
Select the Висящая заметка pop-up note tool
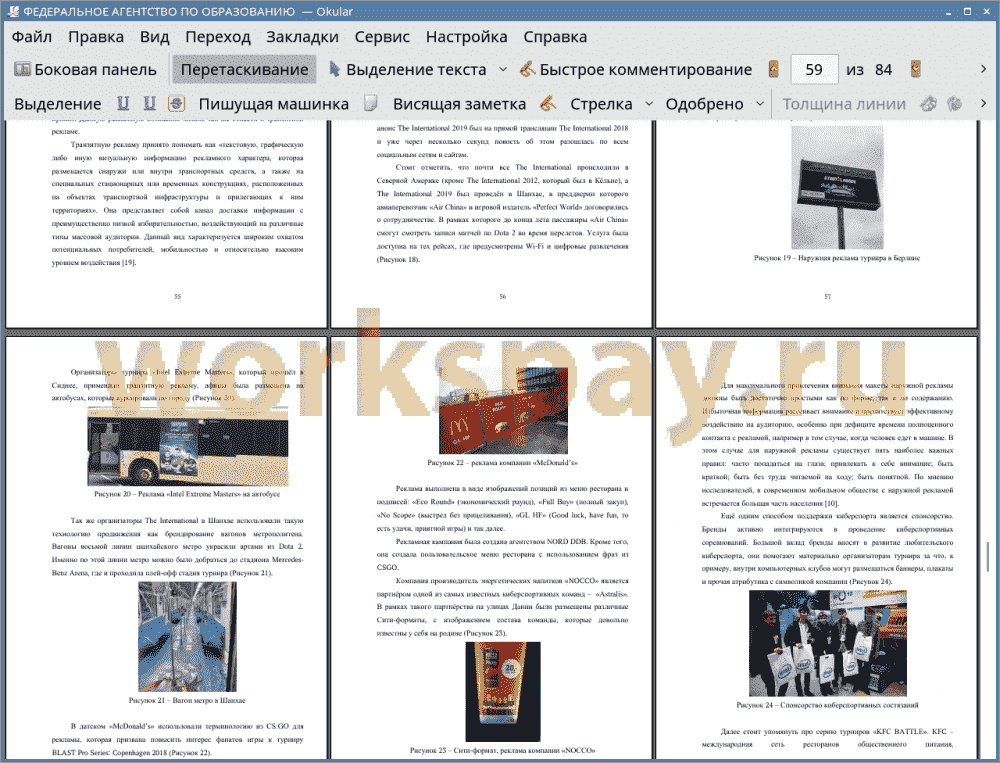tap(459, 104)
